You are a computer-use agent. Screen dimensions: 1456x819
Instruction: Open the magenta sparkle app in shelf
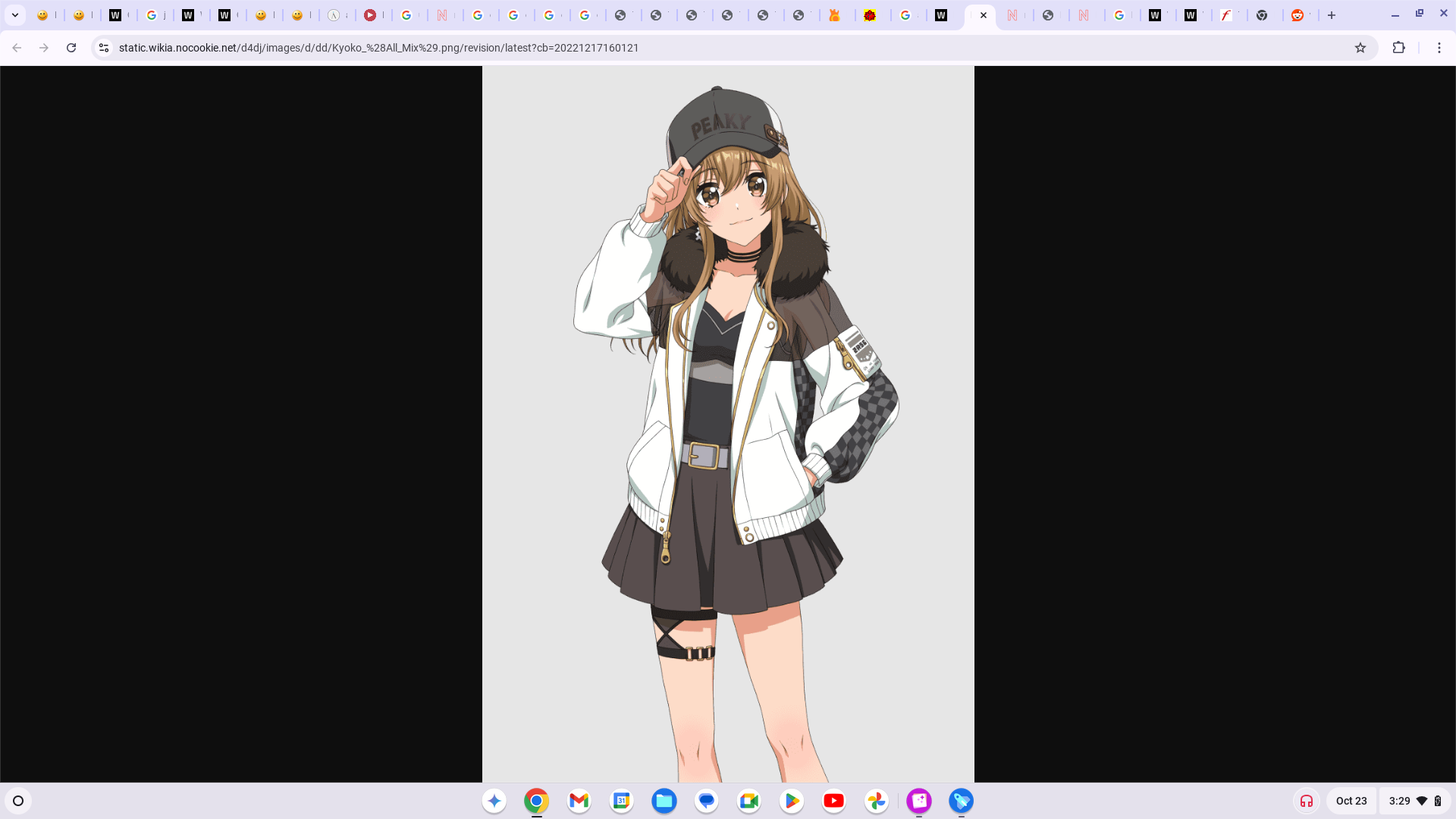[x=919, y=801]
